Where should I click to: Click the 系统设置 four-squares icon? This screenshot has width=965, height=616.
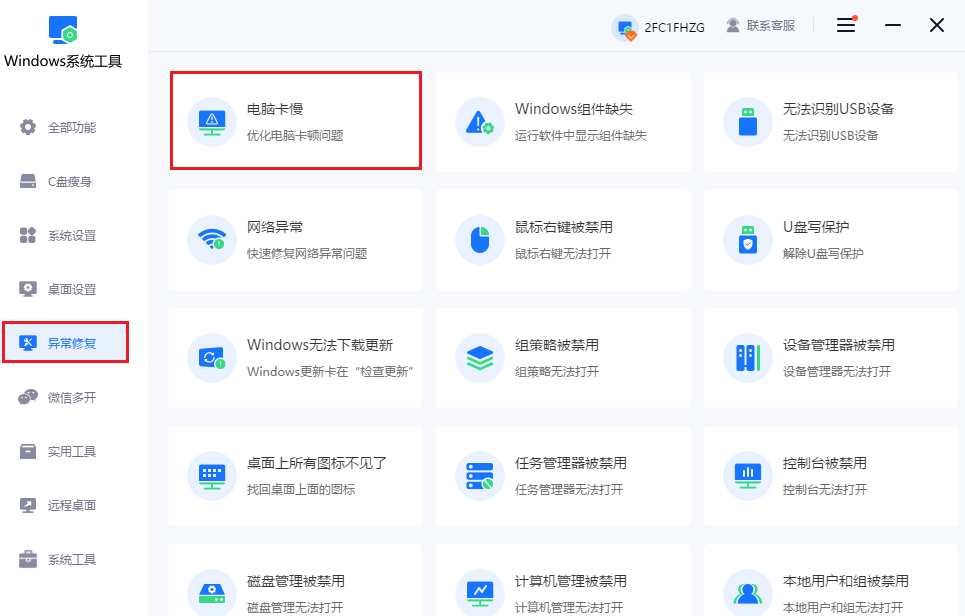pos(28,235)
